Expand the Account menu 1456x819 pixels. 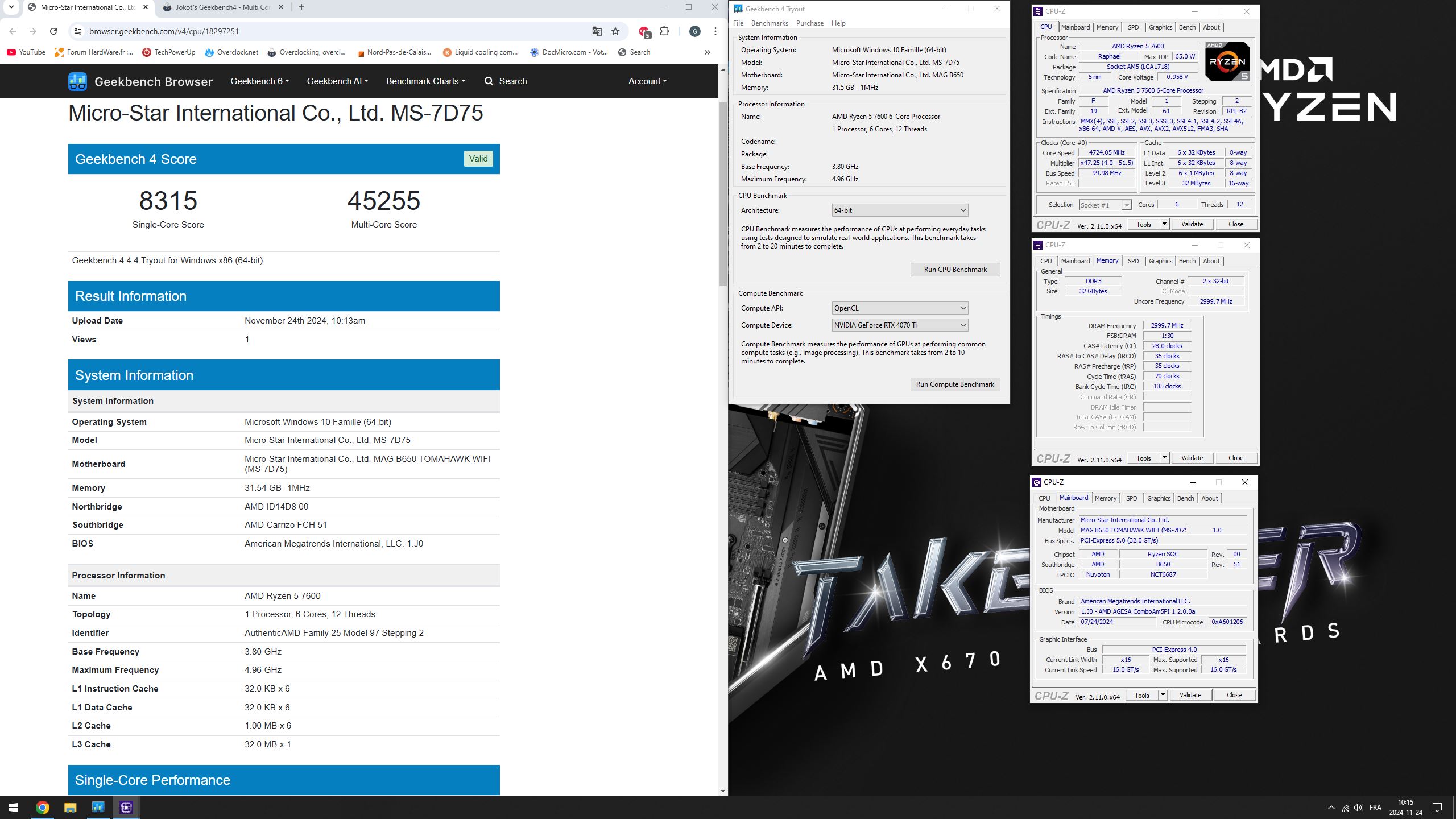pos(647,81)
